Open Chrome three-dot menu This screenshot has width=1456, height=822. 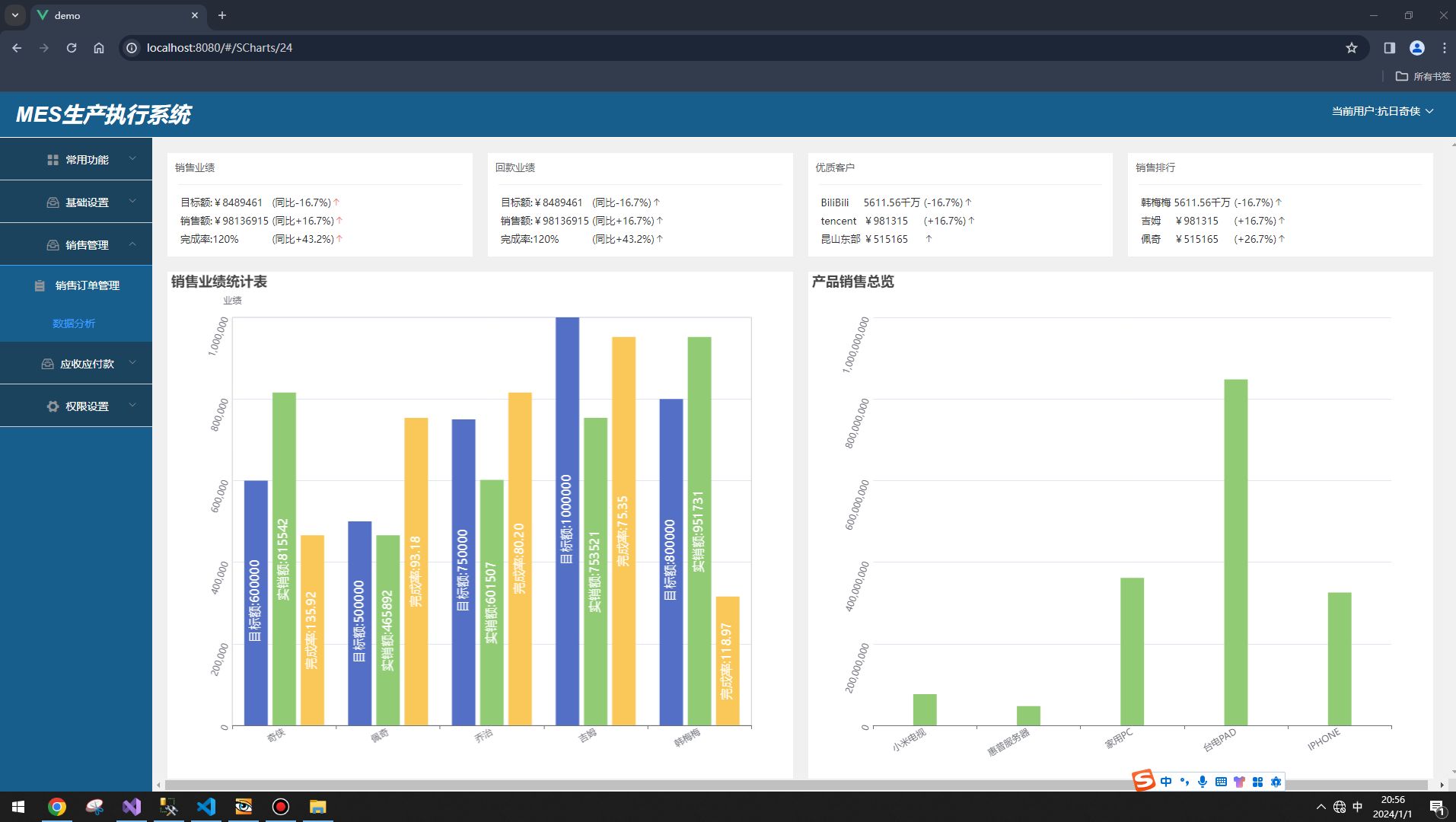(1444, 48)
